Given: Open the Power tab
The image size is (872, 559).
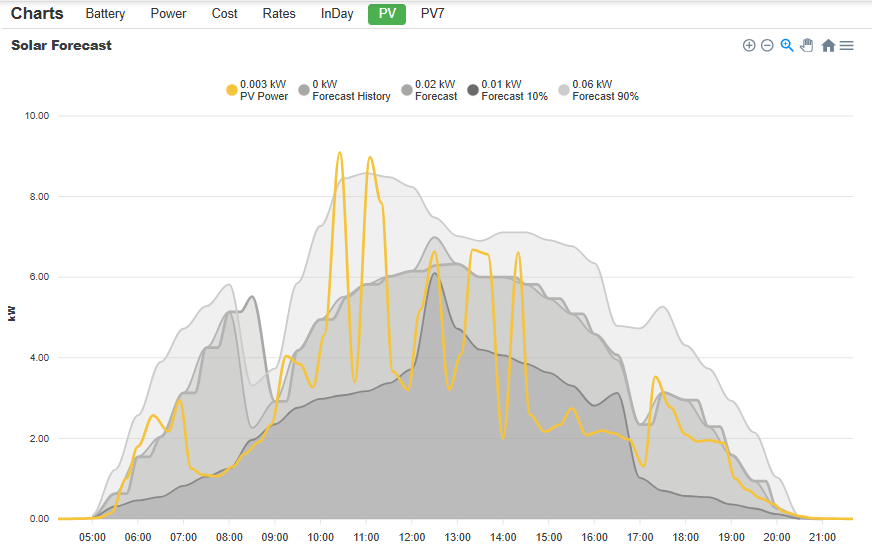Looking at the screenshot, I should pos(168,14).
